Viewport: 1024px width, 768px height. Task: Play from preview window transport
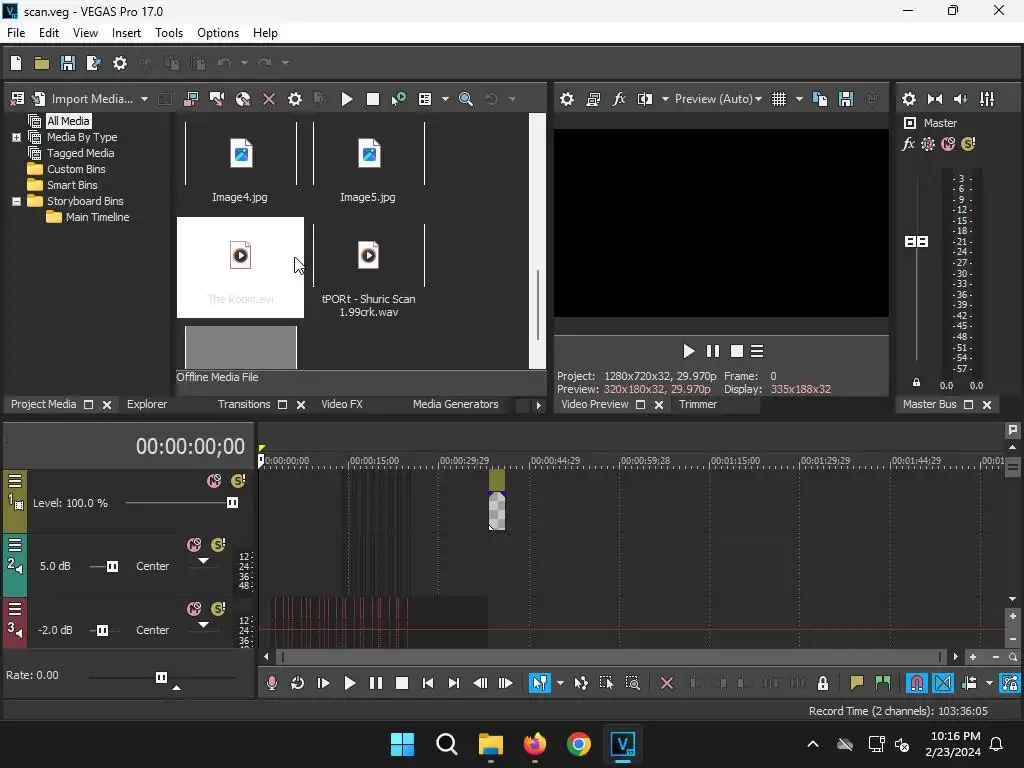click(x=688, y=351)
